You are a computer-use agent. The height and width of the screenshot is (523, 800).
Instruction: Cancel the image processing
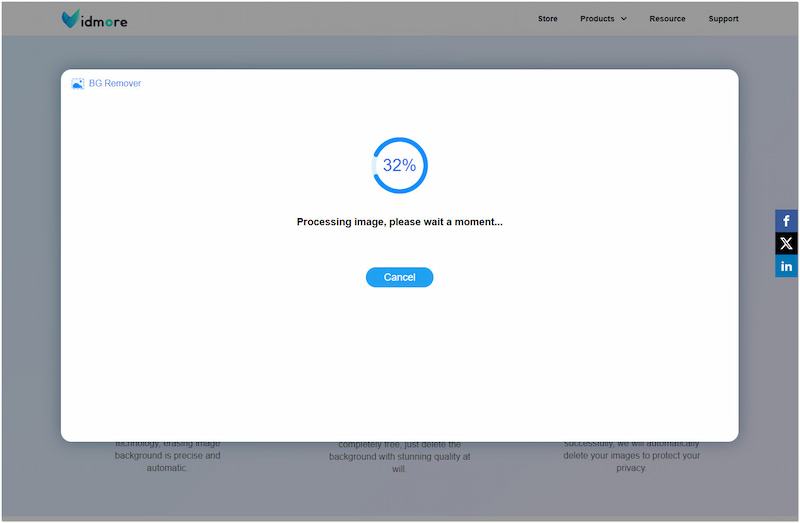(x=399, y=277)
